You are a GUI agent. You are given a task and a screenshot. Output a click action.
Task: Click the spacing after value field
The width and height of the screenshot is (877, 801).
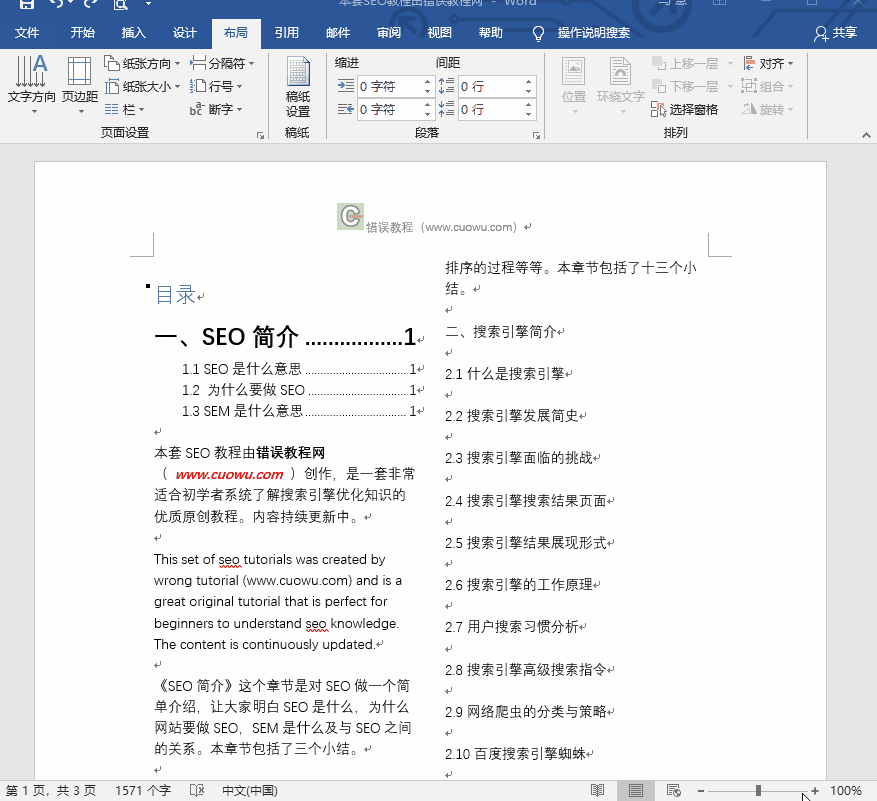click(x=491, y=109)
